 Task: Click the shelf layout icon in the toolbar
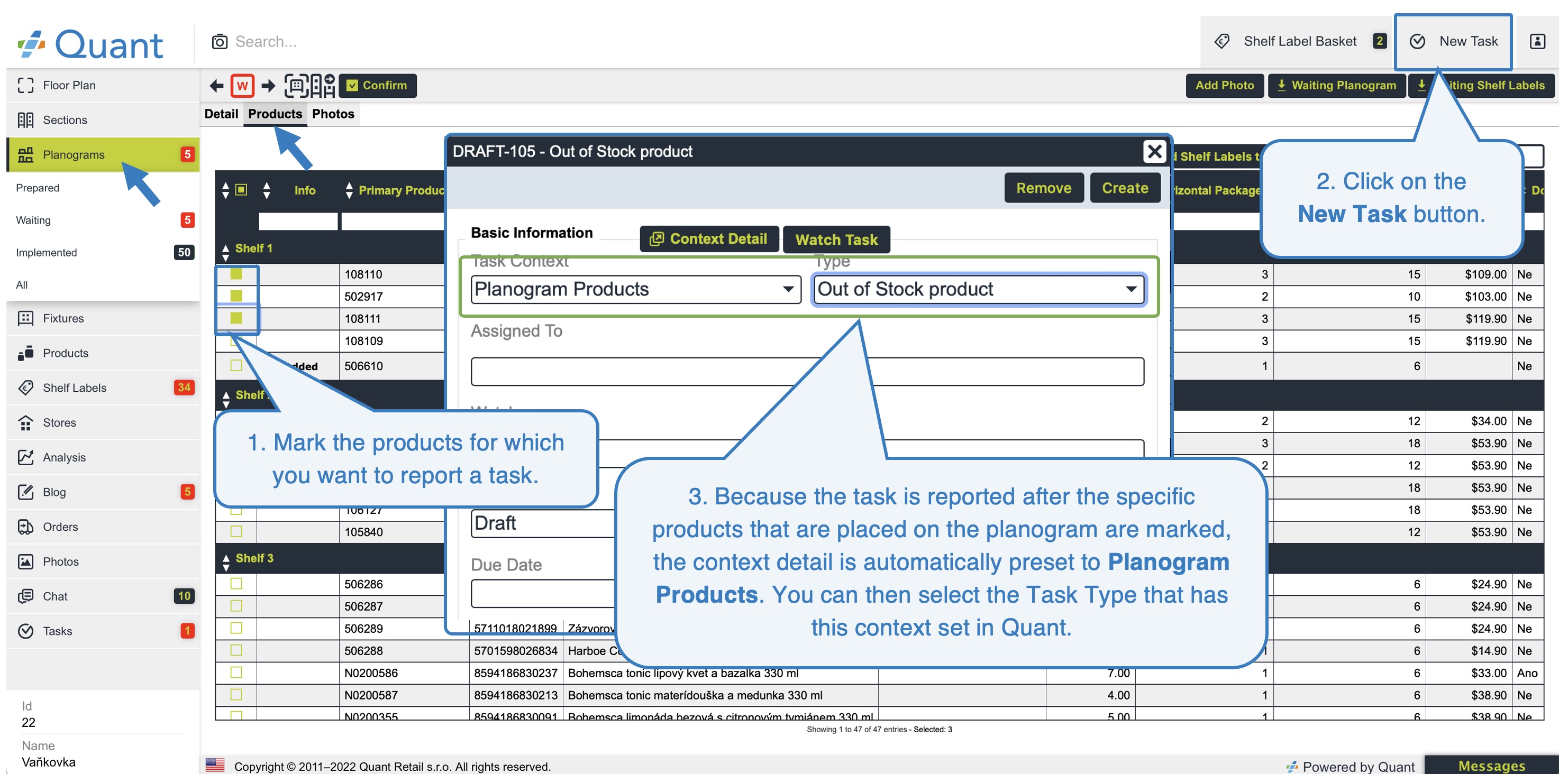(323, 86)
